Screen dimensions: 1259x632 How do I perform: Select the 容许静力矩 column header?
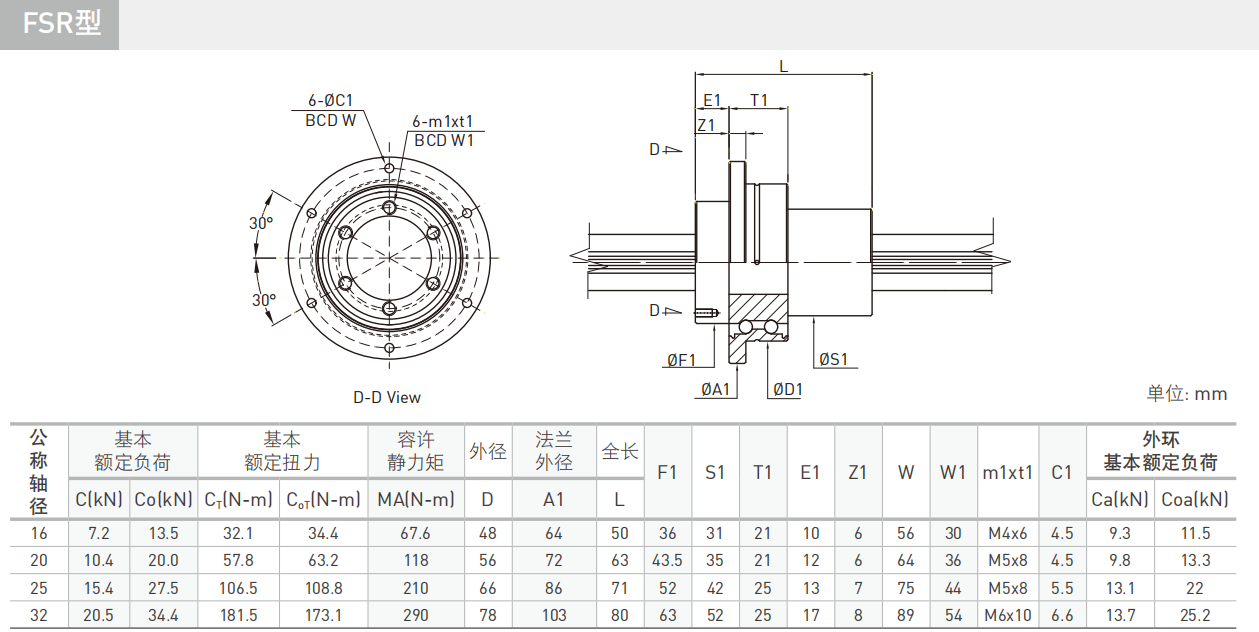[415, 451]
